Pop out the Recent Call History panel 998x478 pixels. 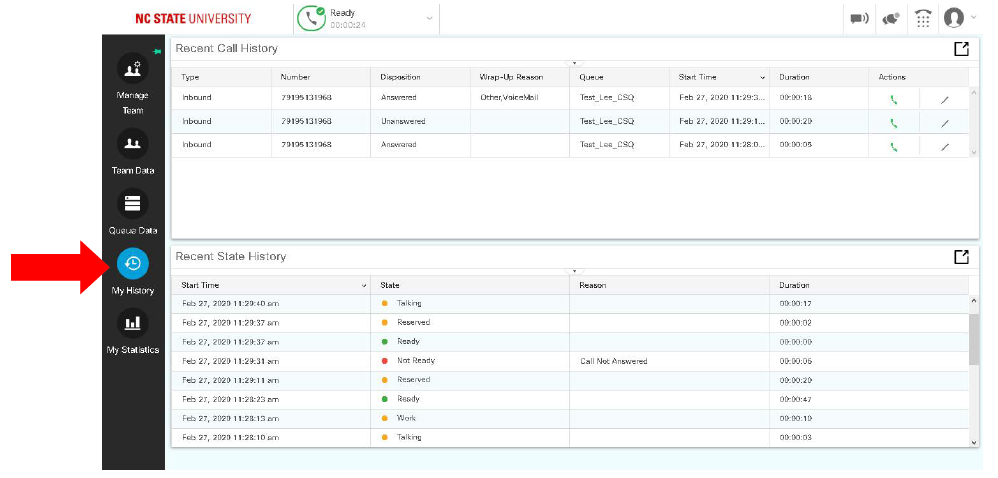[960, 49]
